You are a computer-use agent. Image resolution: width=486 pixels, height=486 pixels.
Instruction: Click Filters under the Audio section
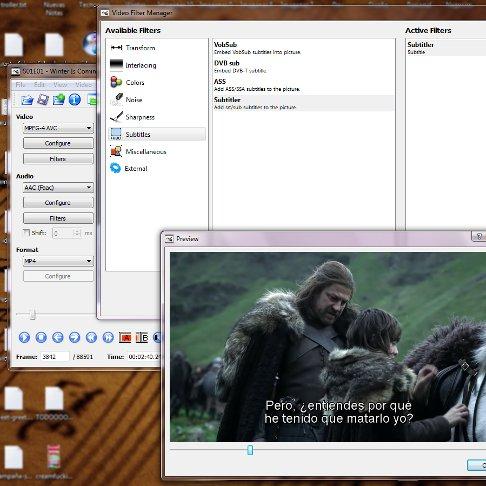click(58, 218)
